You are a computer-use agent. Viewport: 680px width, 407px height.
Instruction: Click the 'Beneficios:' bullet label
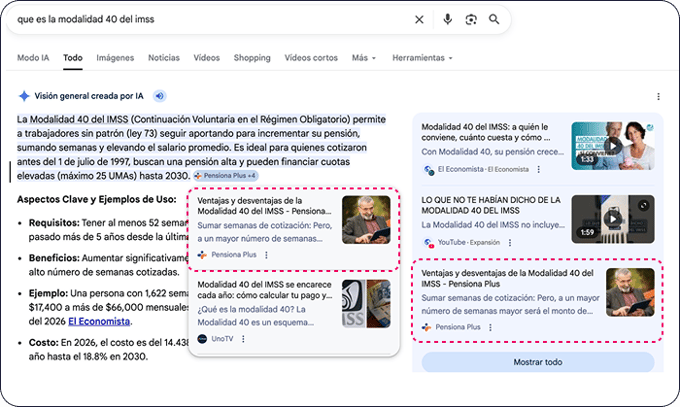coord(54,258)
